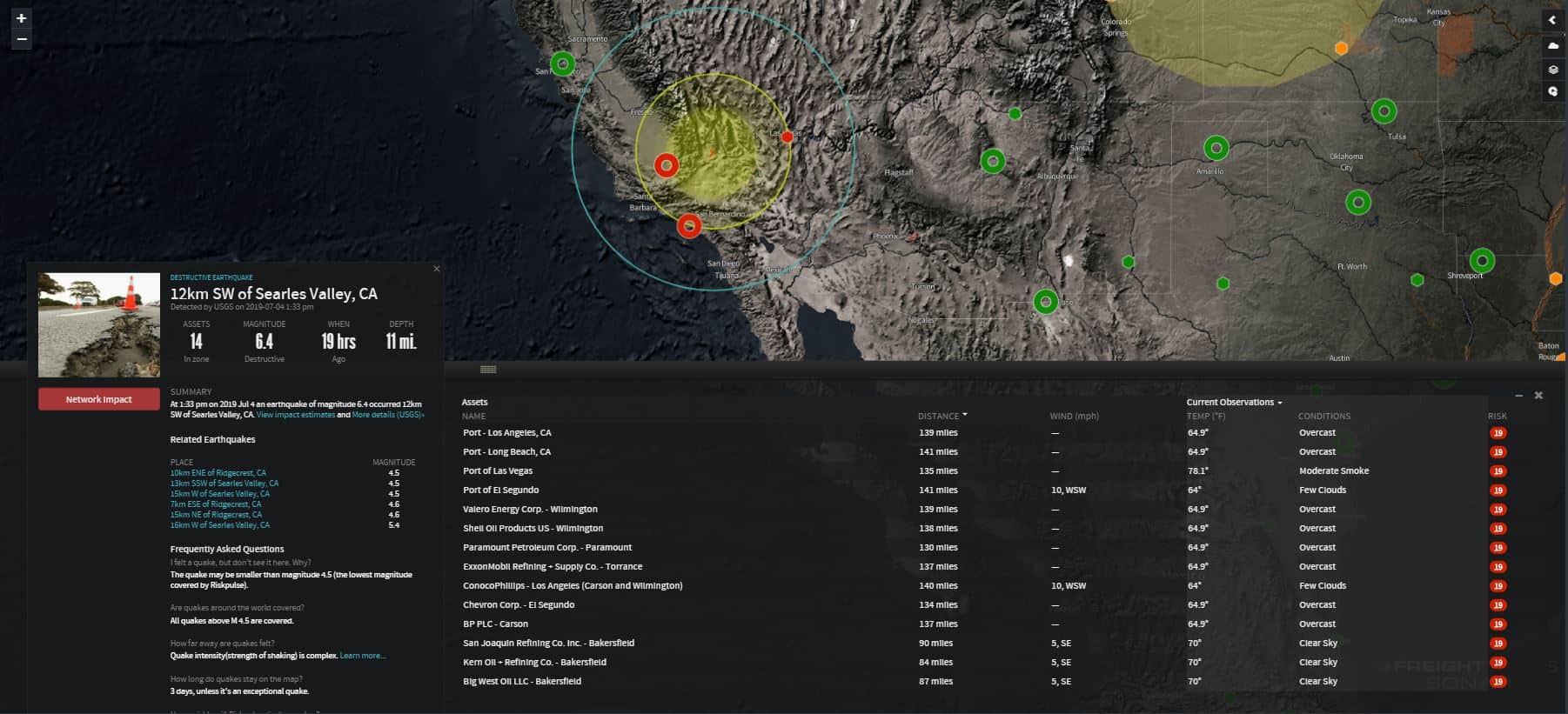Select the Big West Oil LLC - Bakersfield asset
This screenshot has height=714, width=1568.
522,682
